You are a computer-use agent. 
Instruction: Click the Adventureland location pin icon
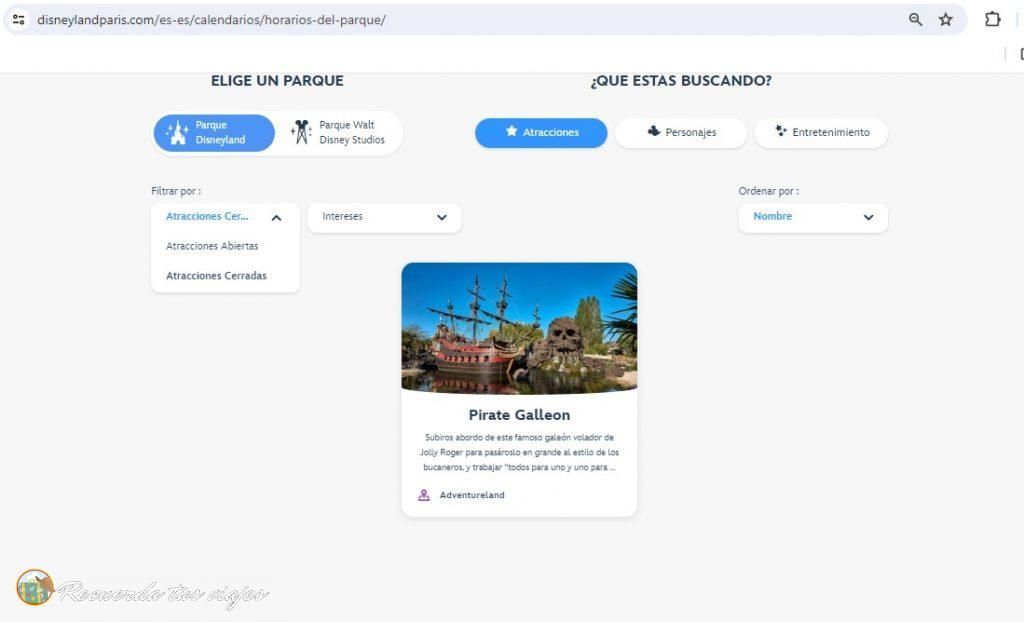(424, 495)
